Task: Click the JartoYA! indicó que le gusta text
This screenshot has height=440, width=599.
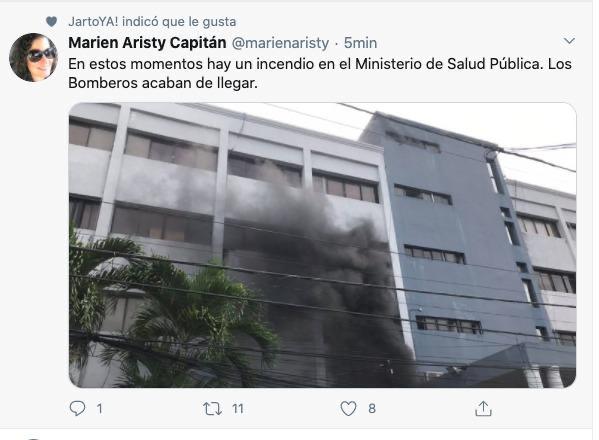Action: pos(152,22)
